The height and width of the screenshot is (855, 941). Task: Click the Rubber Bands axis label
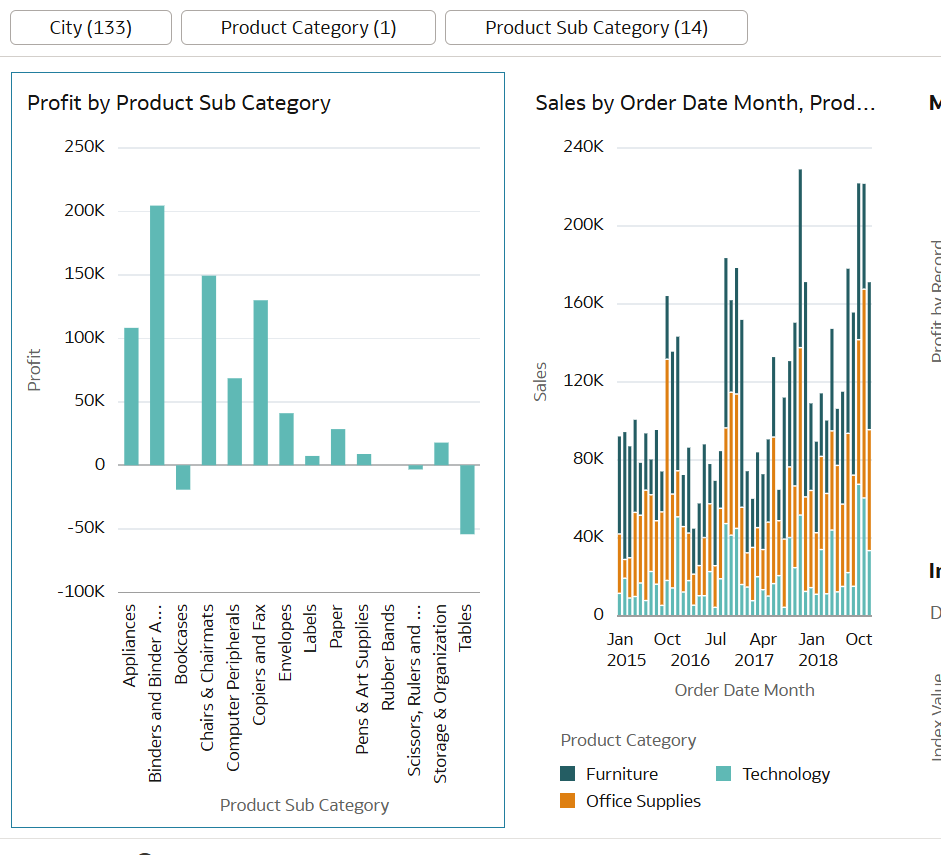388,657
